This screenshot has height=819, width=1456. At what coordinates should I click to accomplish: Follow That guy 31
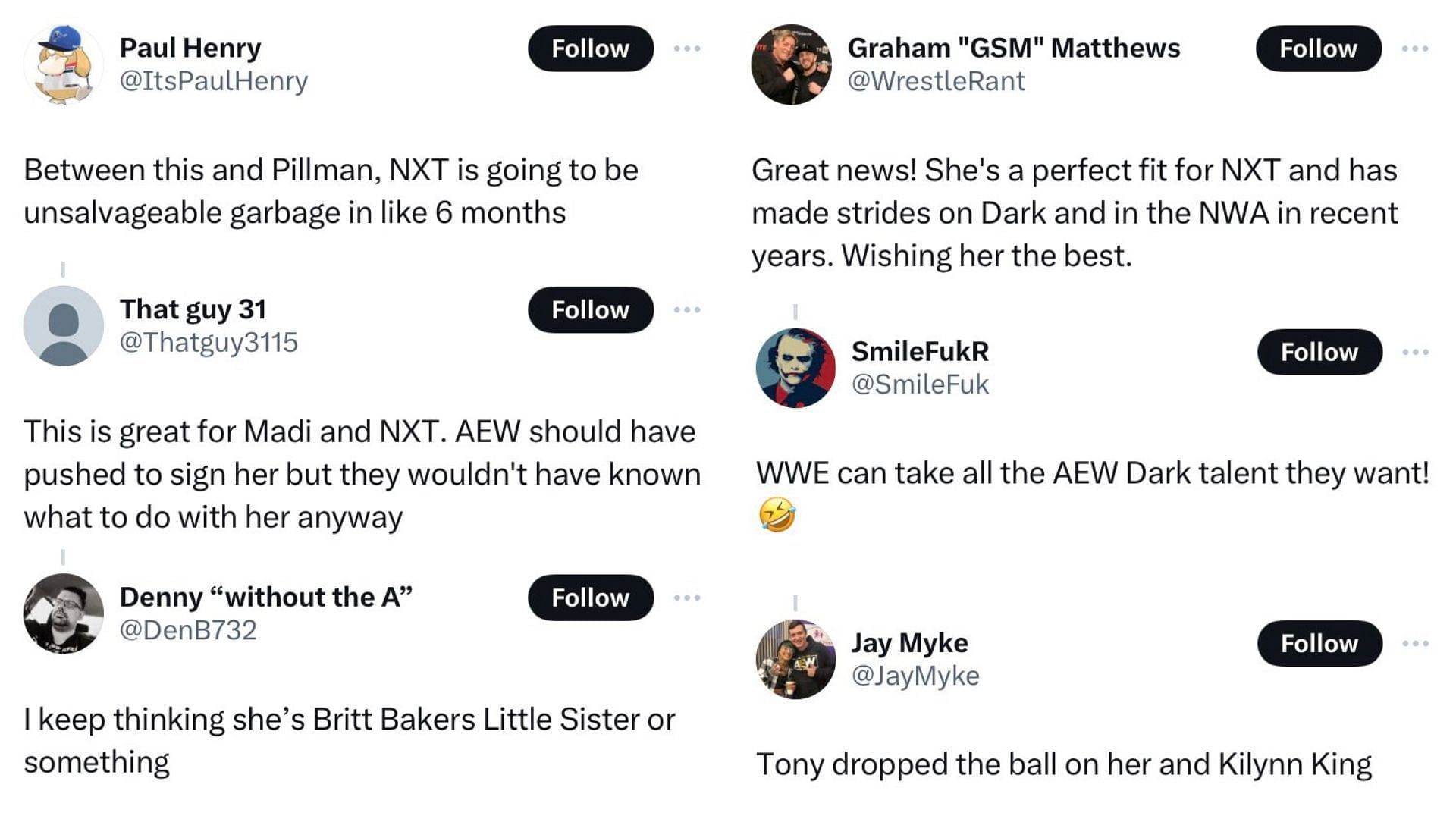tap(591, 309)
